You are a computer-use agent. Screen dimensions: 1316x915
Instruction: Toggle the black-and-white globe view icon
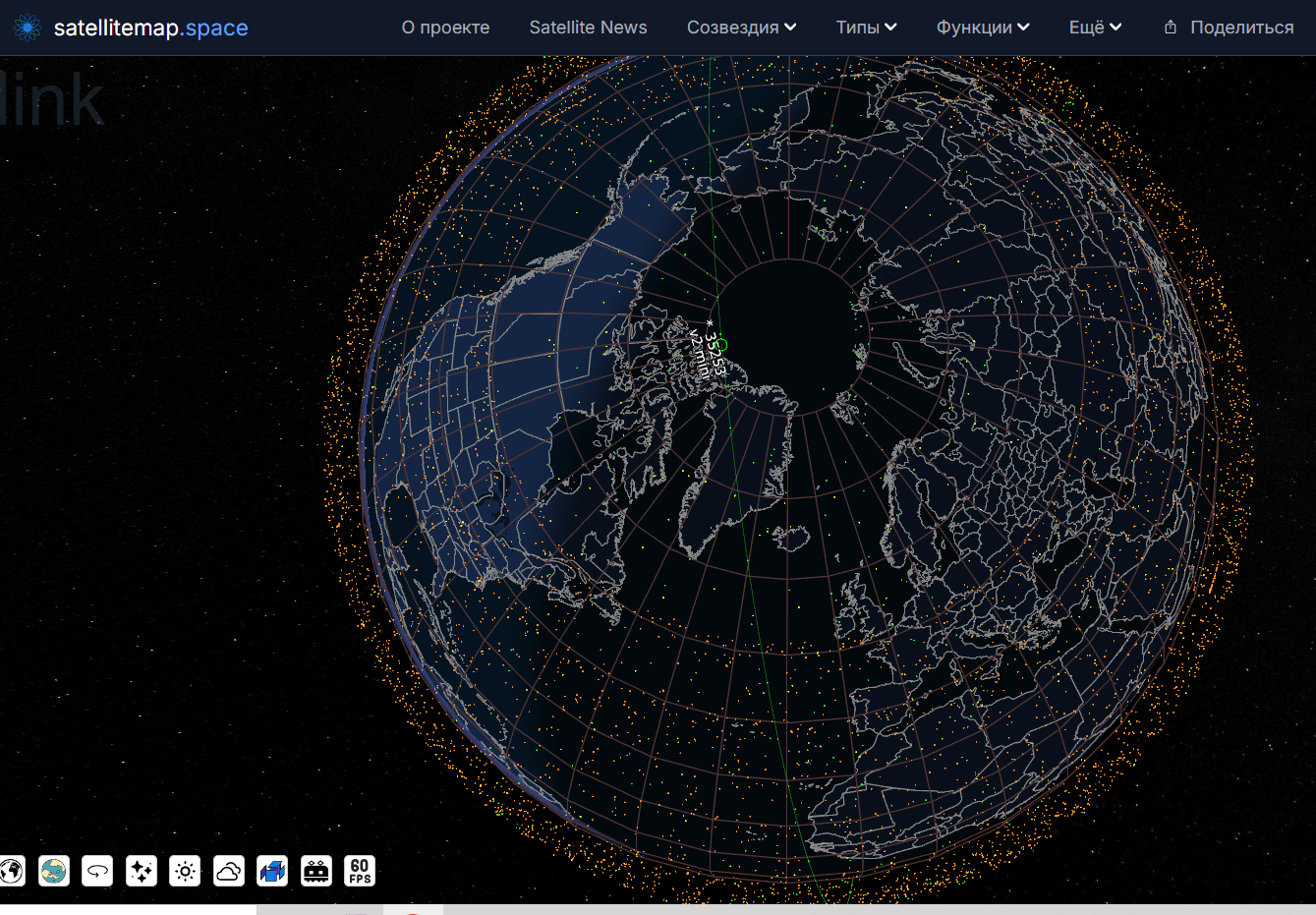(x=11, y=871)
